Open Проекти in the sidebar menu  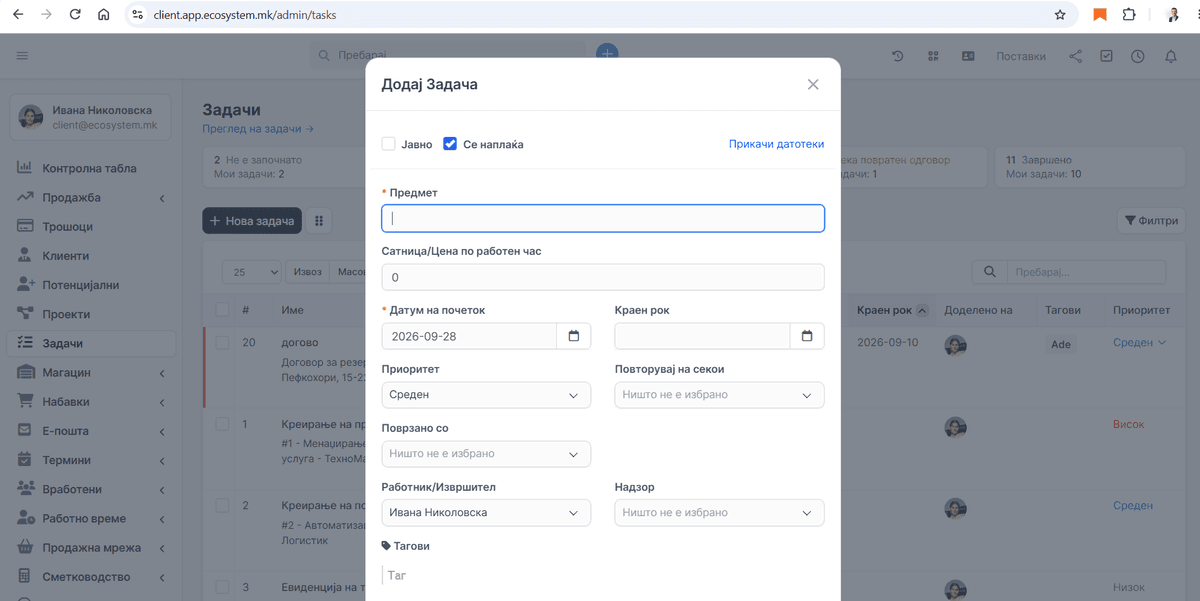click(66, 314)
